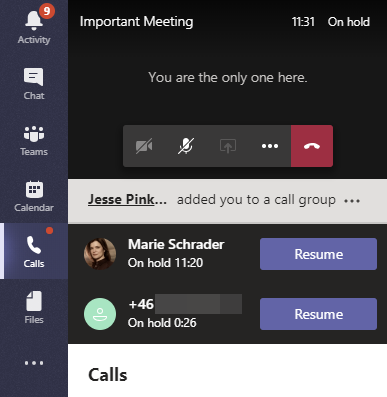This screenshot has width=387, height=397.
Task: Resume call with Marie Schrader
Action: (x=318, y=254)
